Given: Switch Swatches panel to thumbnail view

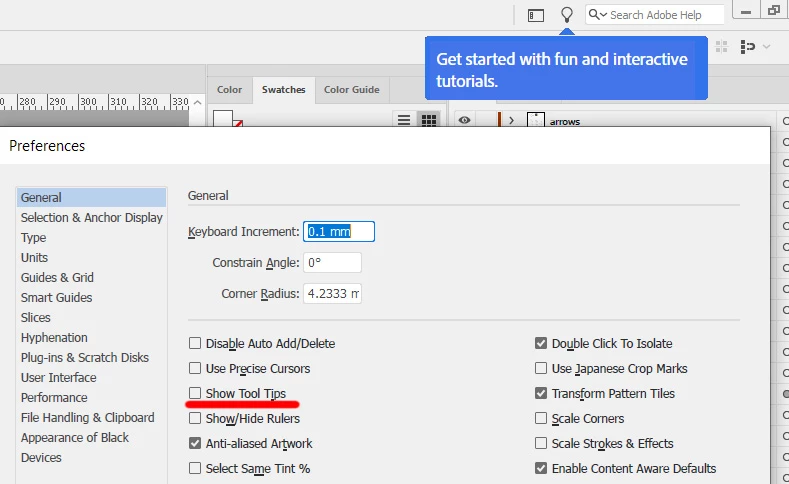Looking at the screenshot, I should (x=429, y=120).
